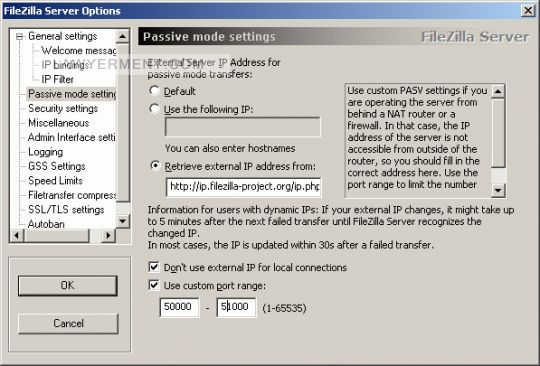Open the IP bindings page
Screen dimensions: 540x366
(64, 65)
